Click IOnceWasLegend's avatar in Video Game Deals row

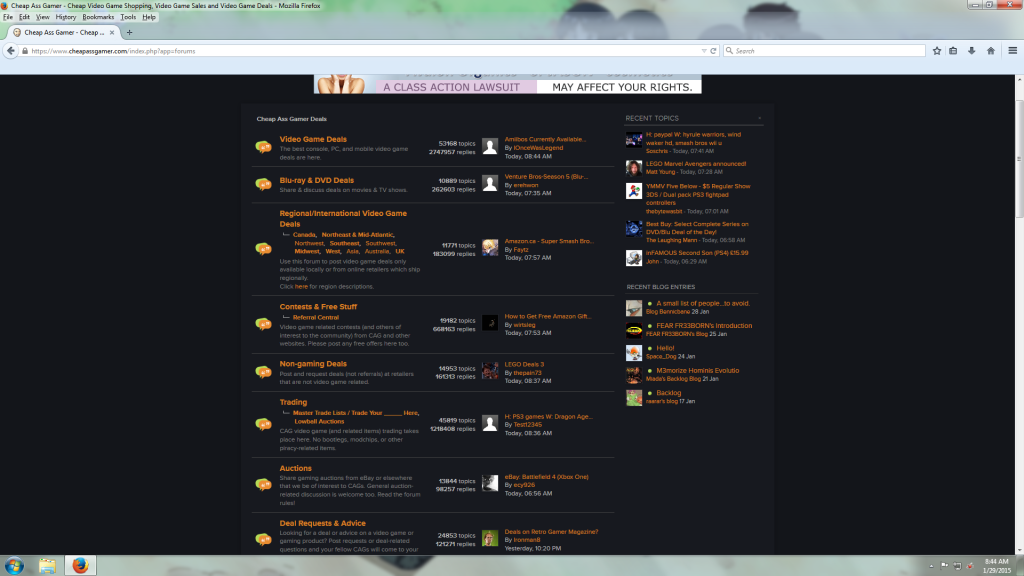coord(490,146)
